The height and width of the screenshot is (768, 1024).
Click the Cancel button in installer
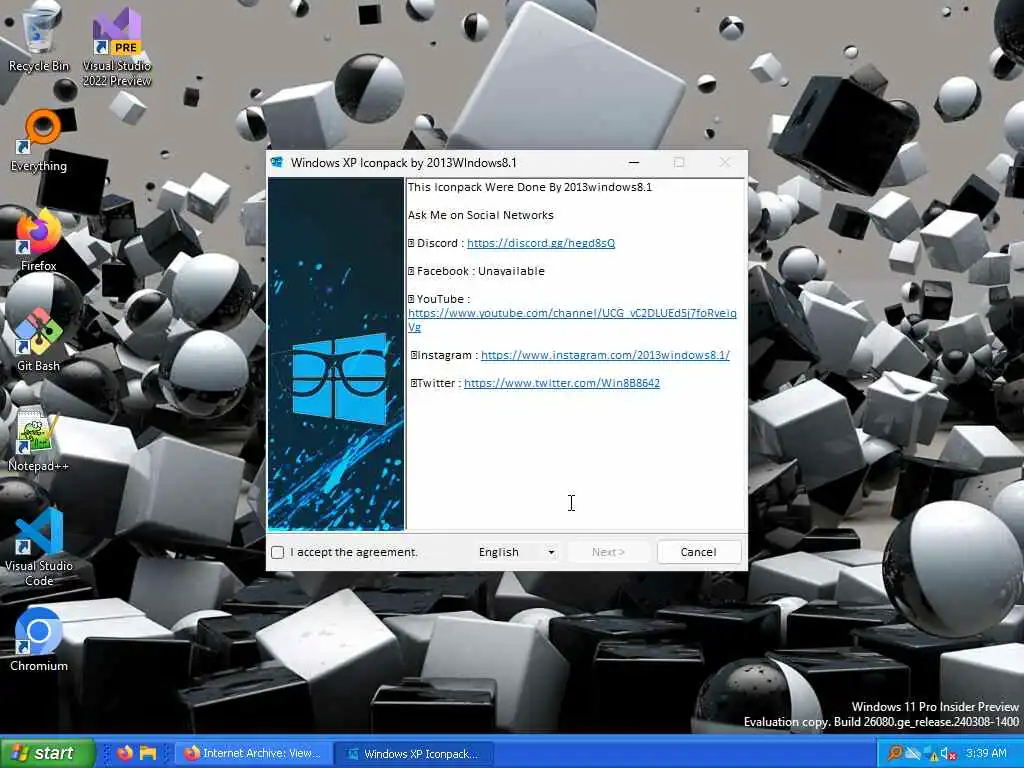point(699,552)
